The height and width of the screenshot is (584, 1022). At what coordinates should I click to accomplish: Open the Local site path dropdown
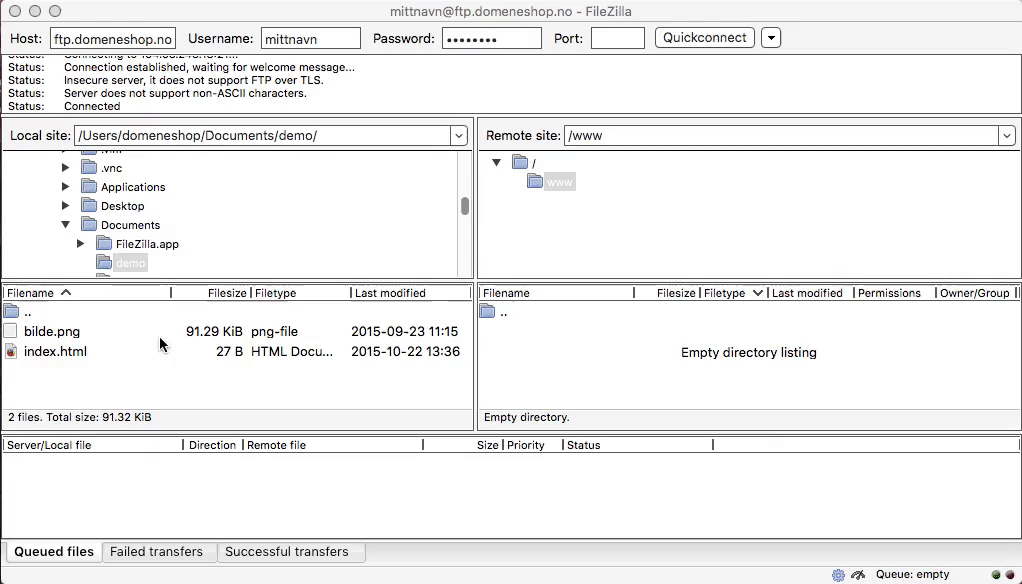[x=459, y=136]
